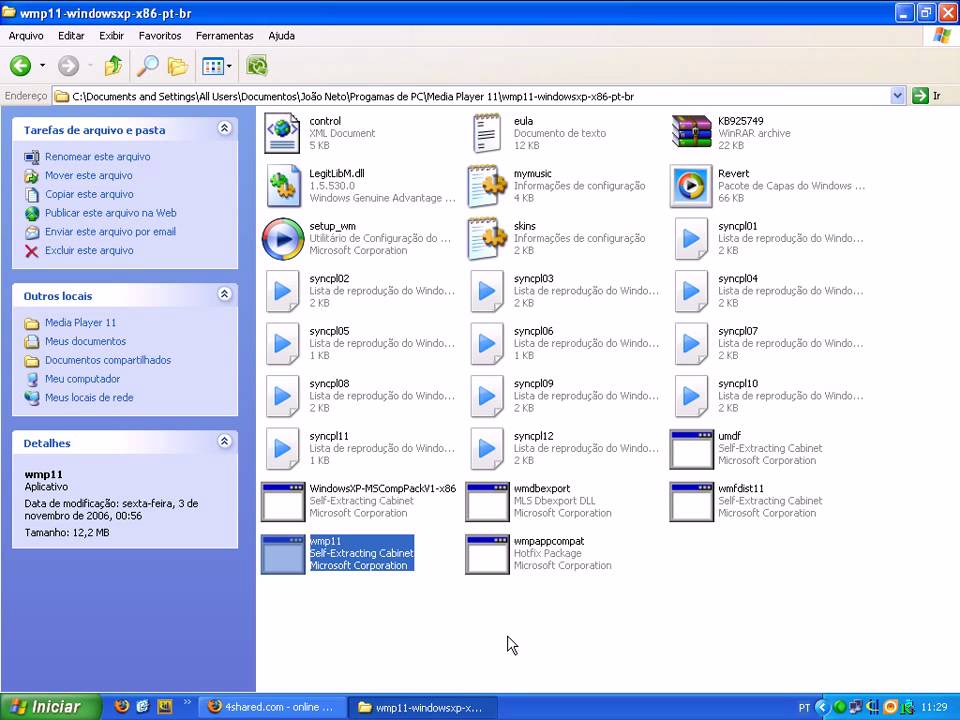The image size is (960, 720).
Task: Open Meus documentos link
Action: click(x=85, y=342)
